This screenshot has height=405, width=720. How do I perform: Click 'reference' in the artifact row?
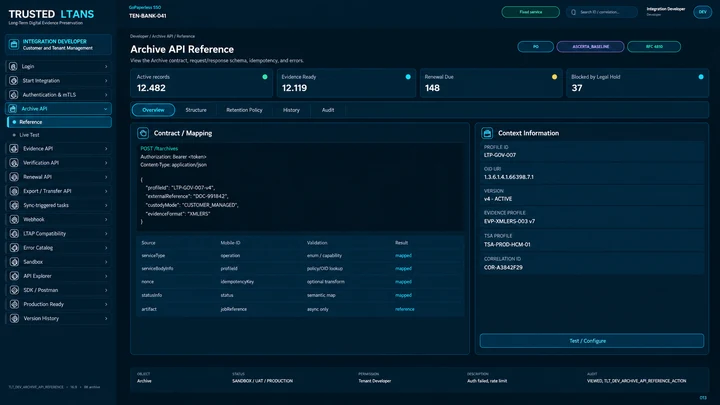click(x=405, y=309)
